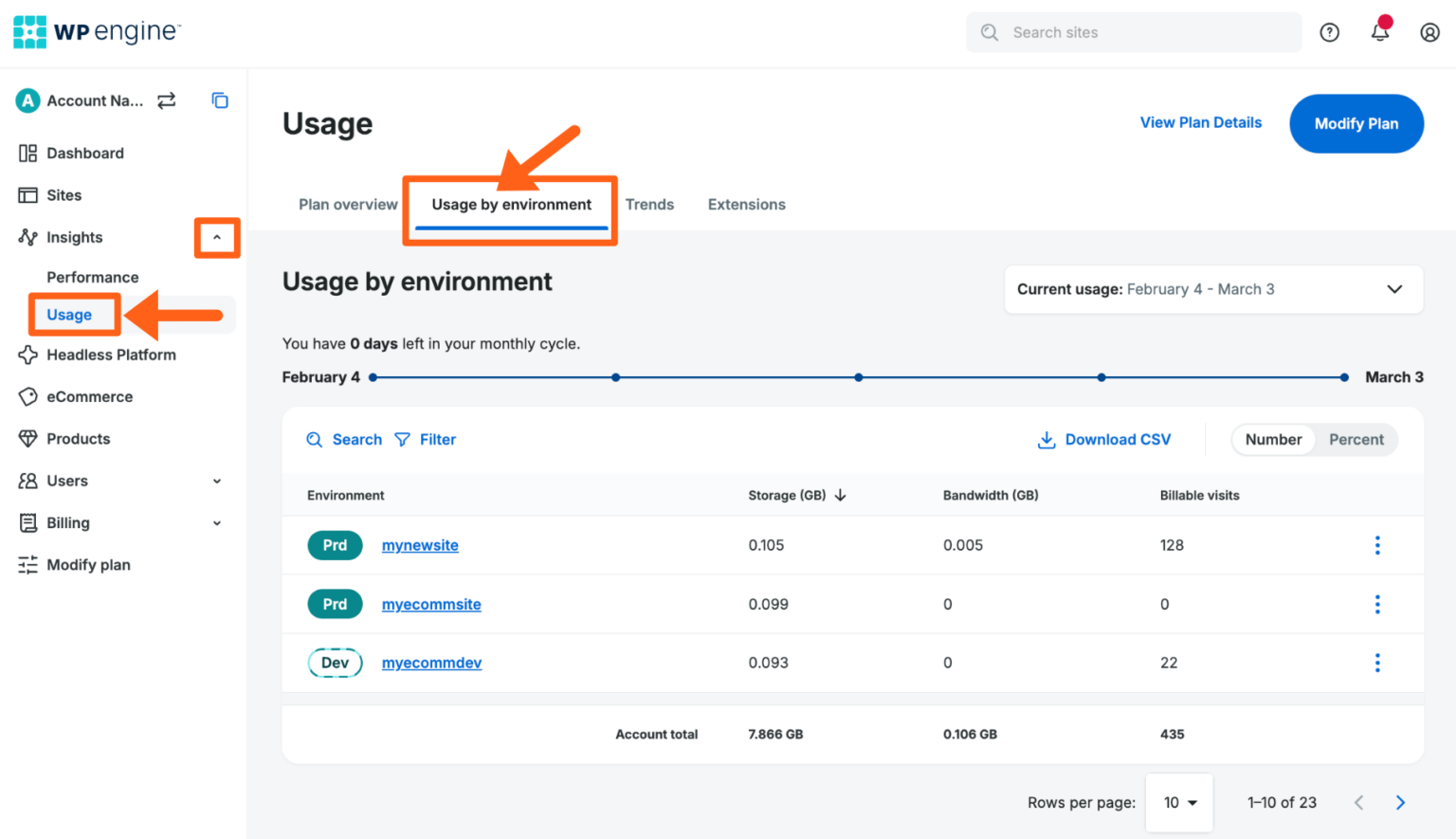Open the help question mark icon
Image resolution: width=1456 pixels, height=839 pixels.
1329,33
